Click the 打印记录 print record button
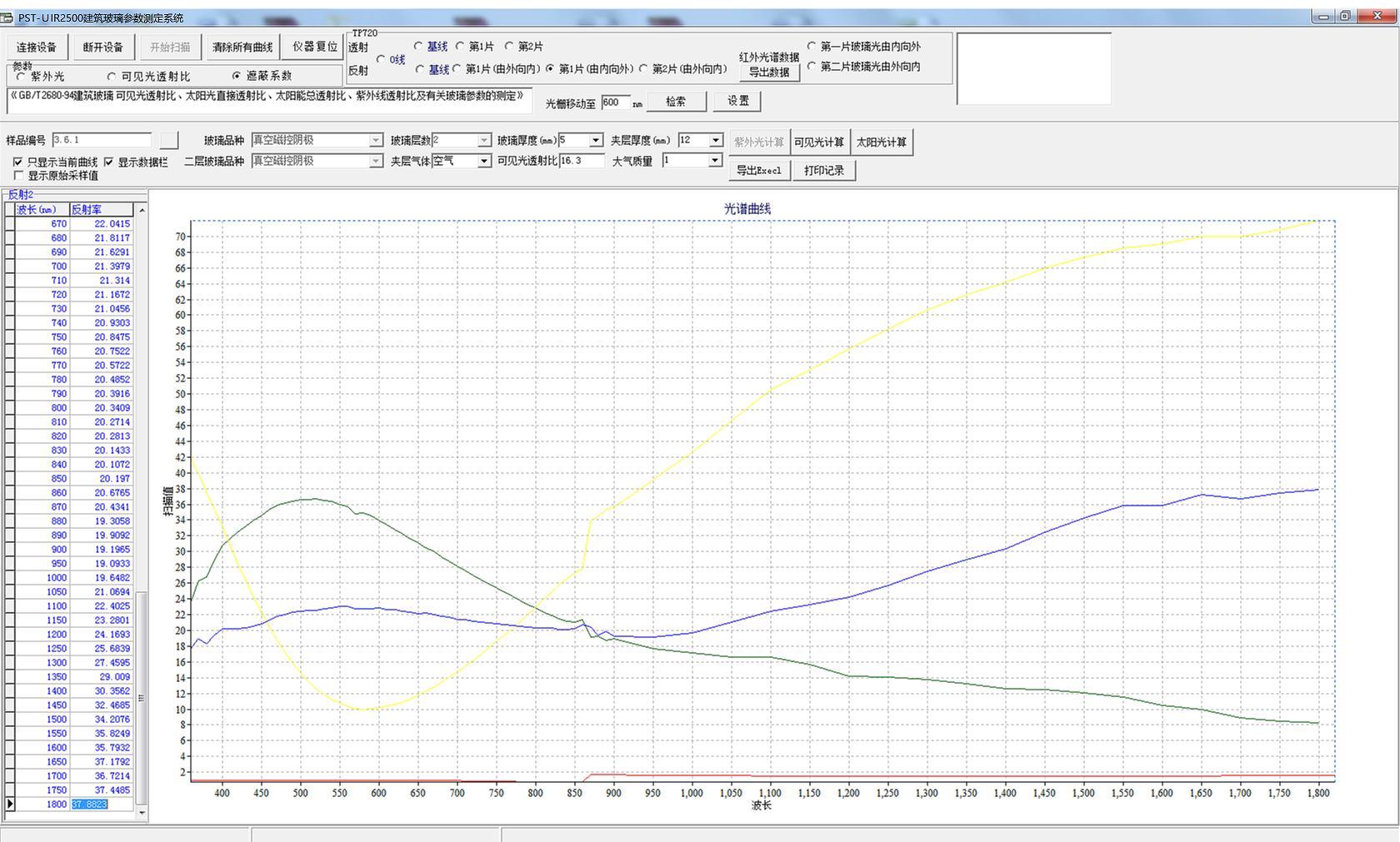 [824, 171]
